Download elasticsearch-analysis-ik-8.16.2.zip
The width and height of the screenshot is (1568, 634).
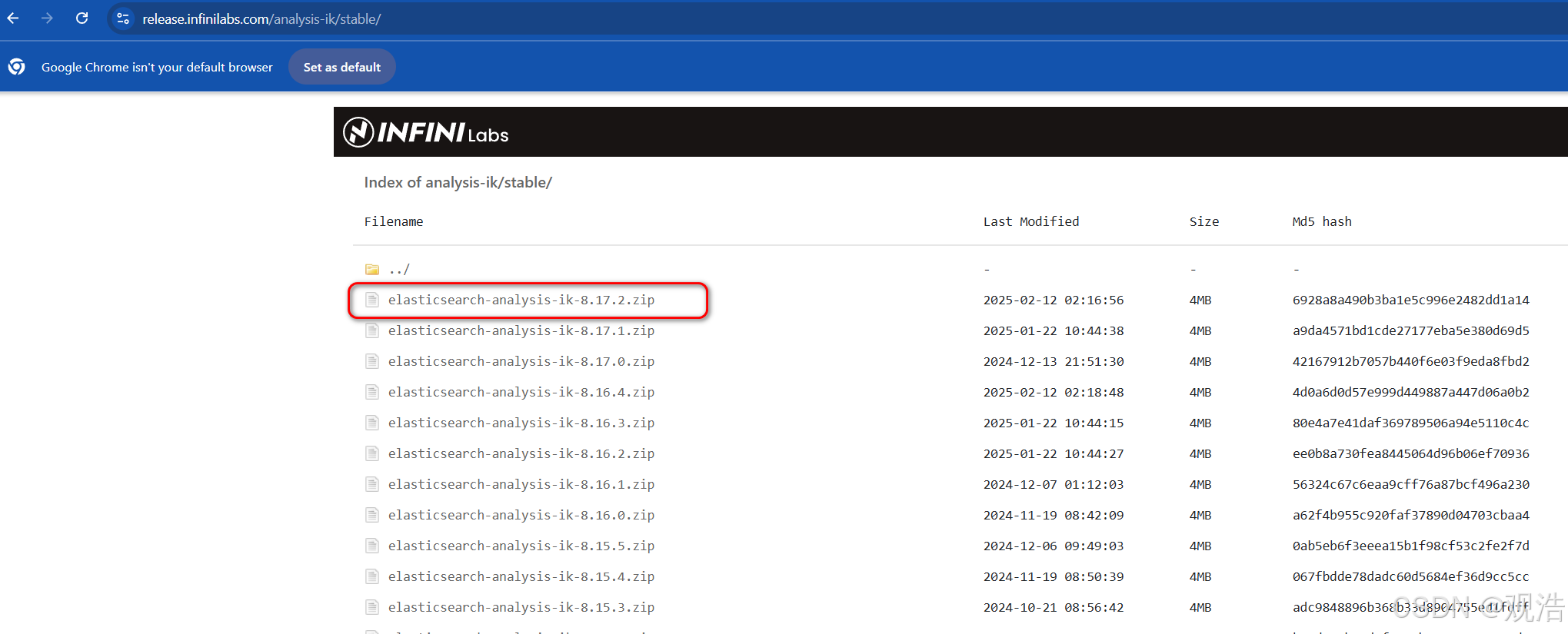point(521,453)
